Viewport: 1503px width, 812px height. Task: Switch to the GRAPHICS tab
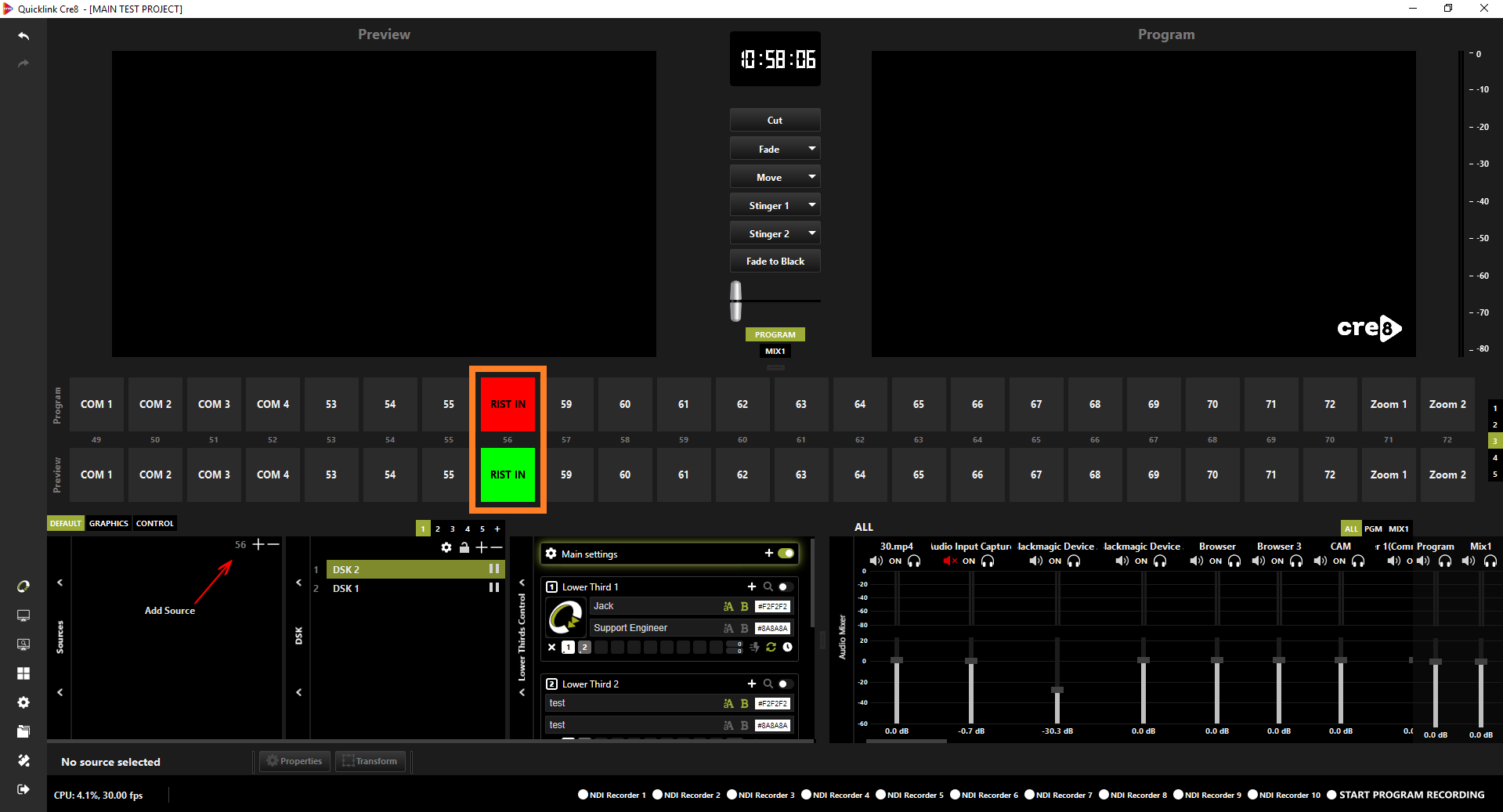109,523
